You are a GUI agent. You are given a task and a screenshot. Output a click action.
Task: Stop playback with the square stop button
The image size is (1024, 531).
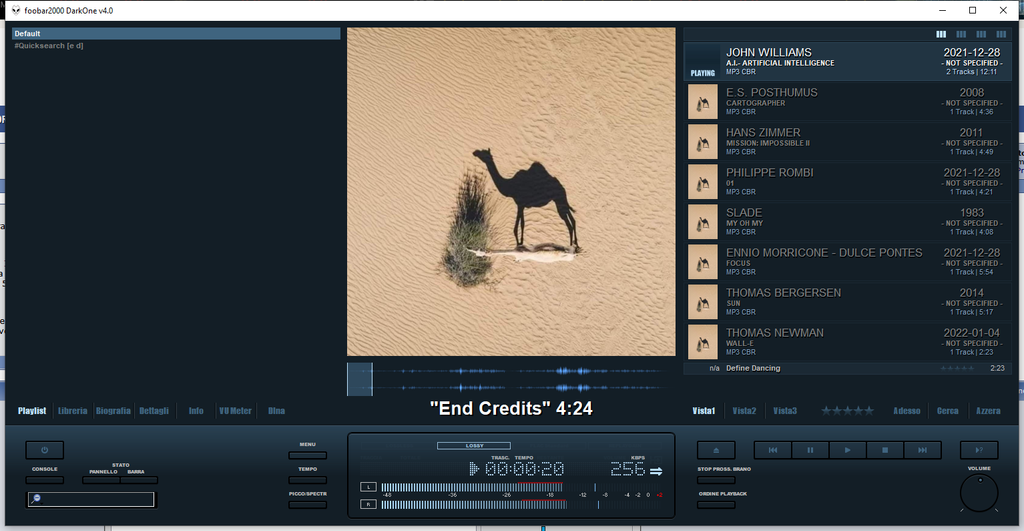point(885,450)
